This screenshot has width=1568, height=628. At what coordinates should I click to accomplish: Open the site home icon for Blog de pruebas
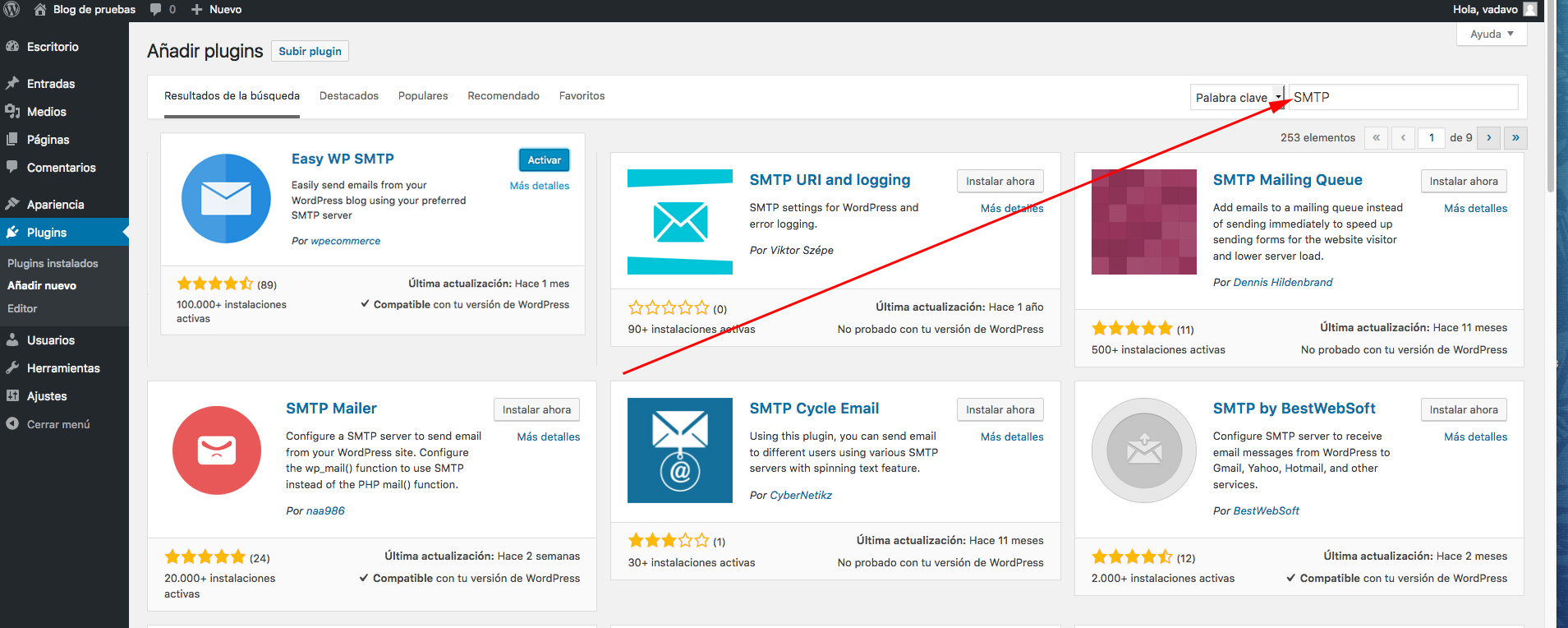(x=39, y=10)
